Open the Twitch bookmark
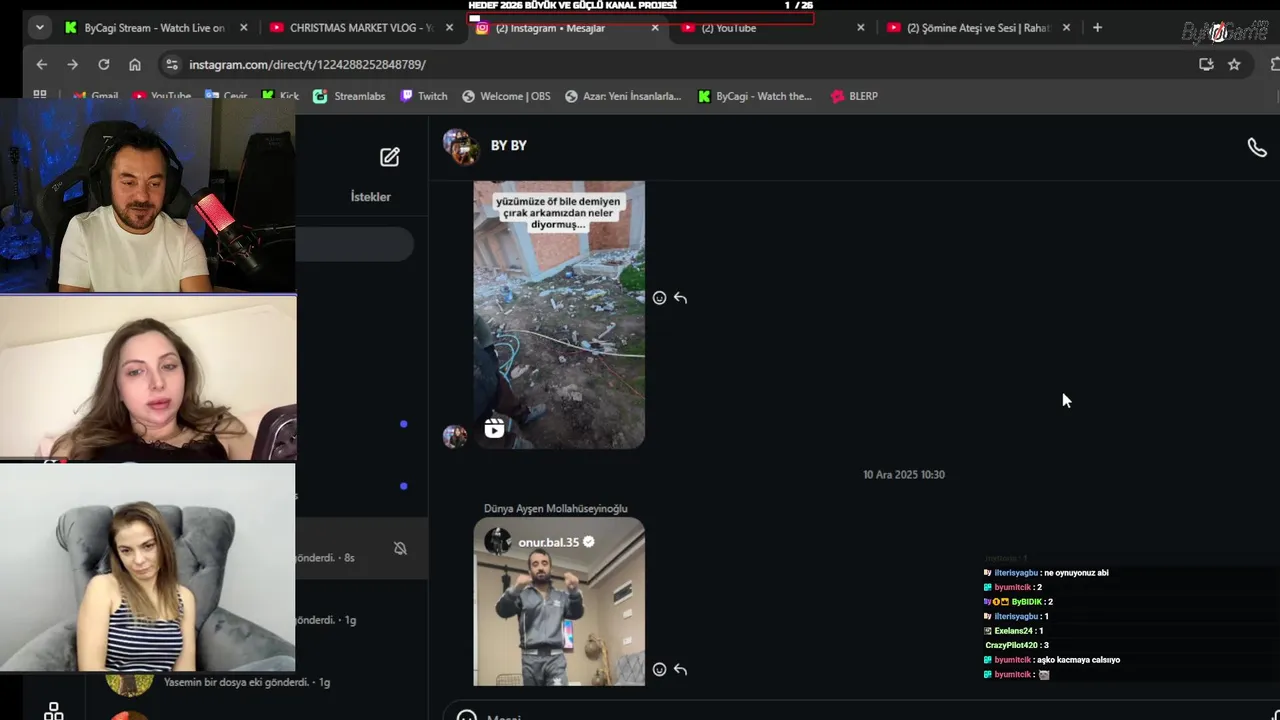Viewport: 1280px width, 720px height. coord(424,96)
